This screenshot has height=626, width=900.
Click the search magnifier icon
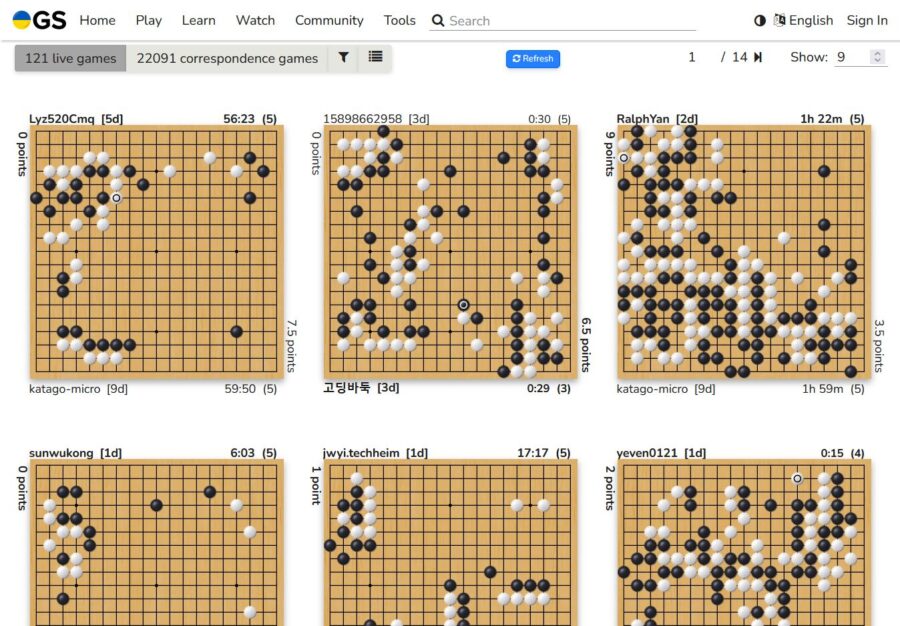click(x=438, y=20)
